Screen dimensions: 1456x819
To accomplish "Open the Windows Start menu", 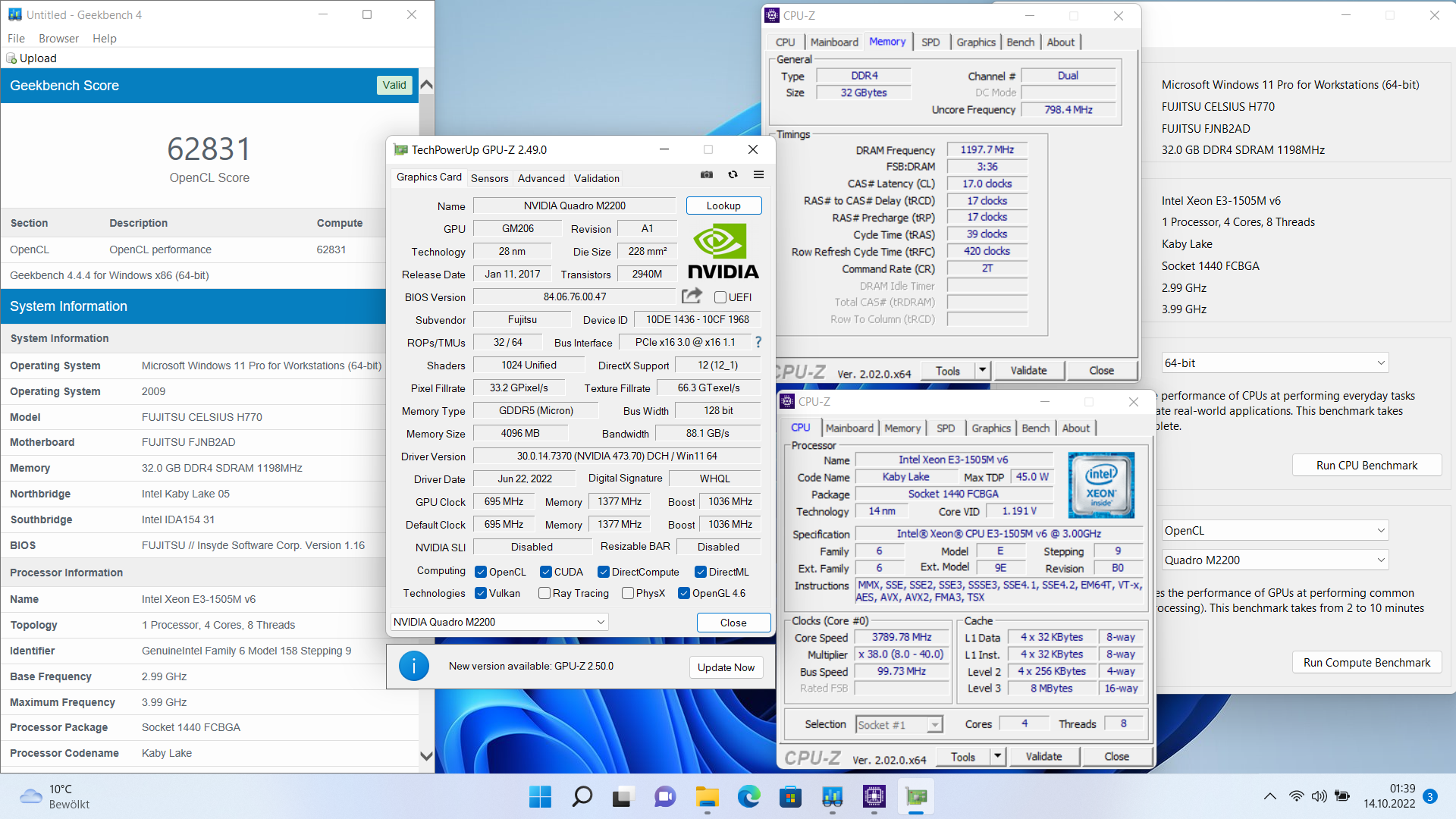I will click(541, 796).
